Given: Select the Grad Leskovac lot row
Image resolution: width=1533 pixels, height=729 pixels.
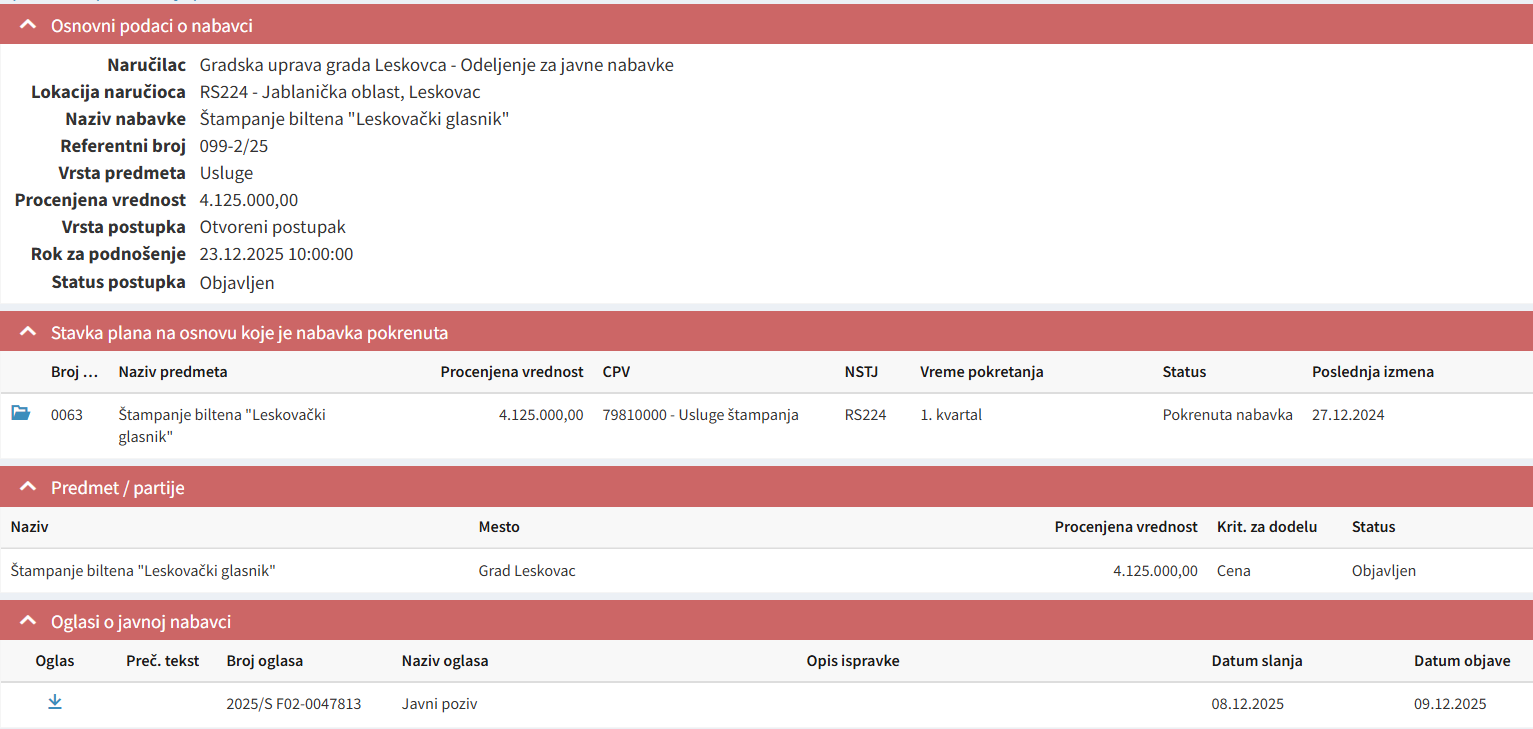Looking at the screenshot, I should [x=527, y=571].
